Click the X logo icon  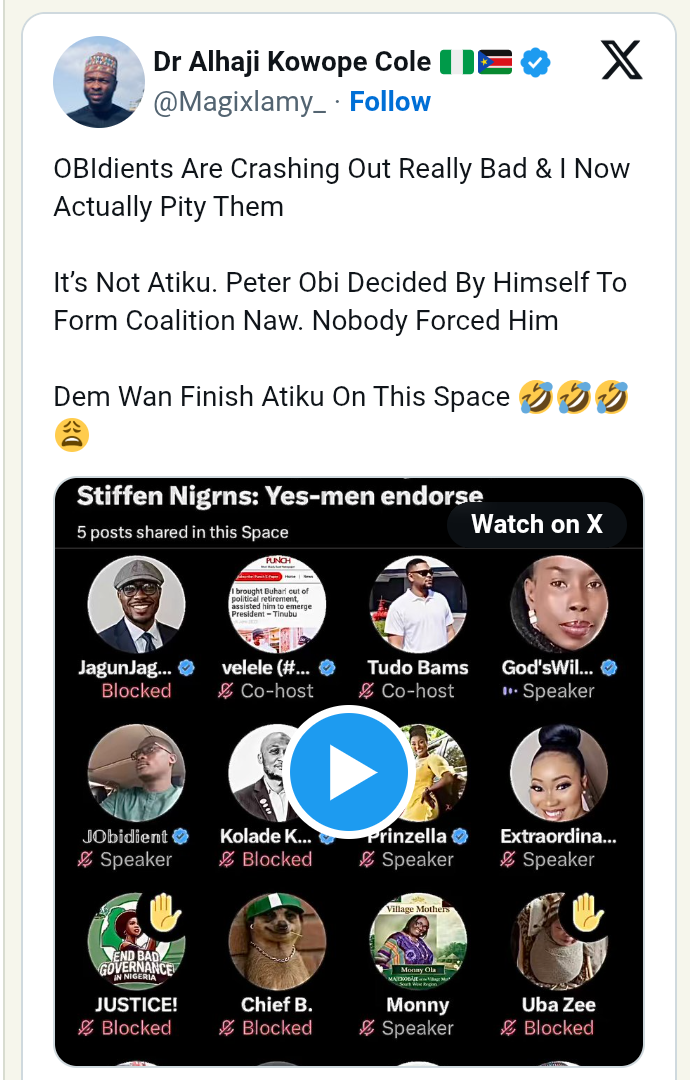coord(621,61)
